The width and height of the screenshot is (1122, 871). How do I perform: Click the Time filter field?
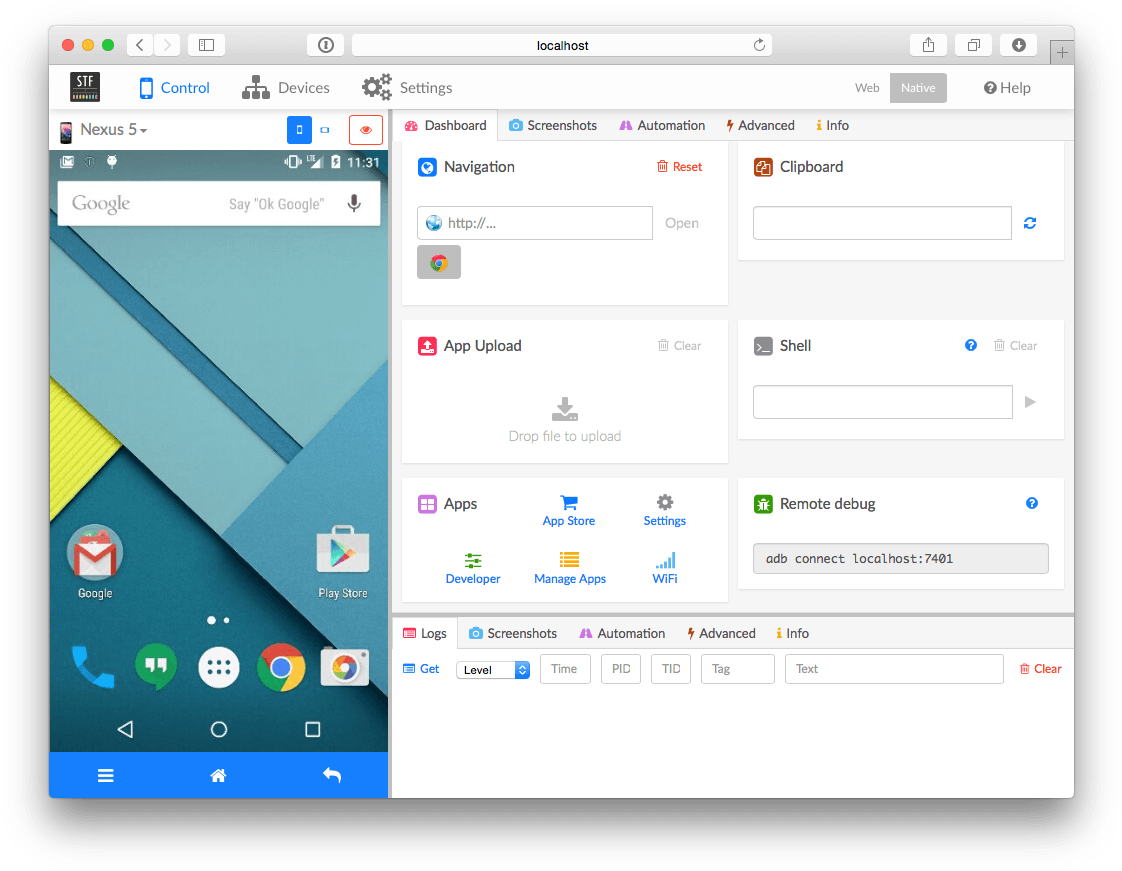click(565, 668)
